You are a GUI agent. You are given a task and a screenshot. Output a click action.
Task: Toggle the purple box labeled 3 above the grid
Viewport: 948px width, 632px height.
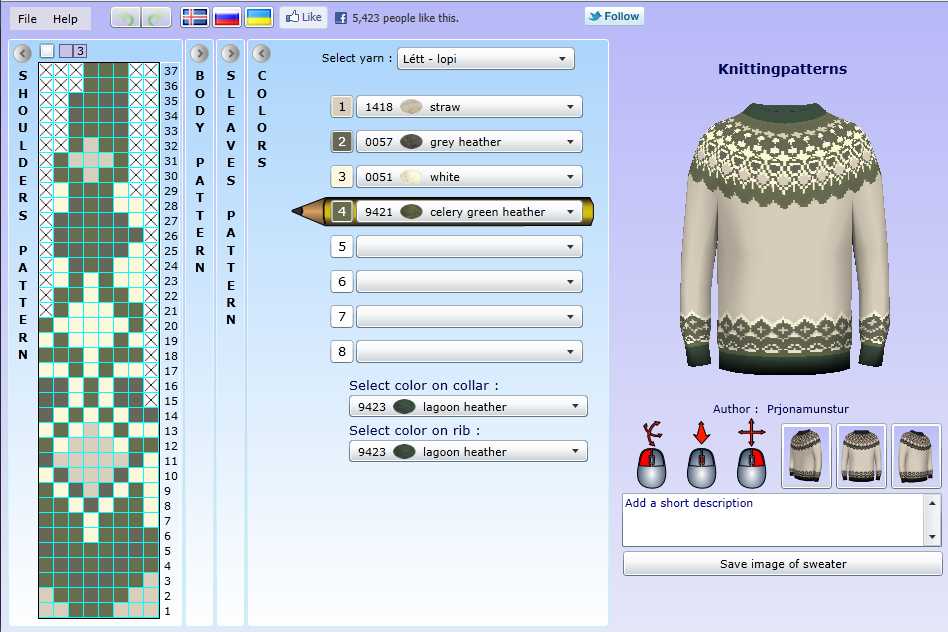click(x=73, y=51)
